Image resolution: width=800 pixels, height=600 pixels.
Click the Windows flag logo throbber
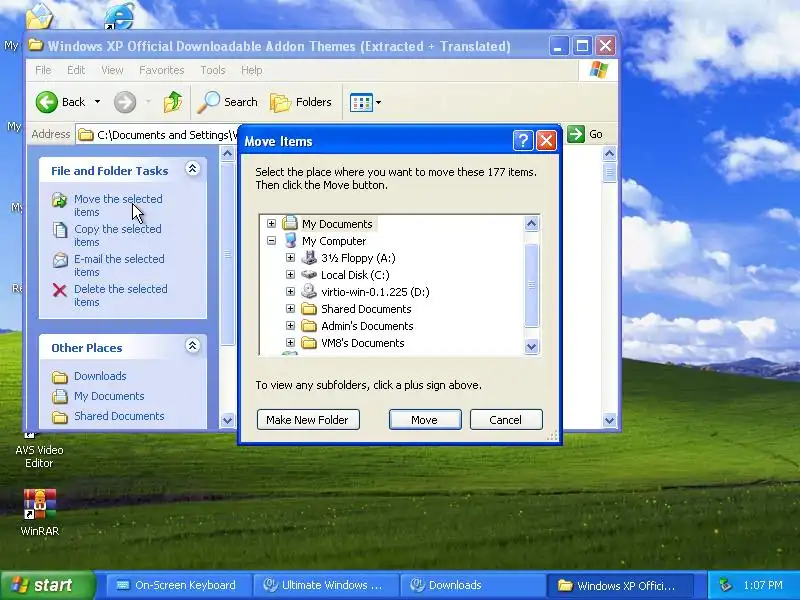click(x=598, y=70)
